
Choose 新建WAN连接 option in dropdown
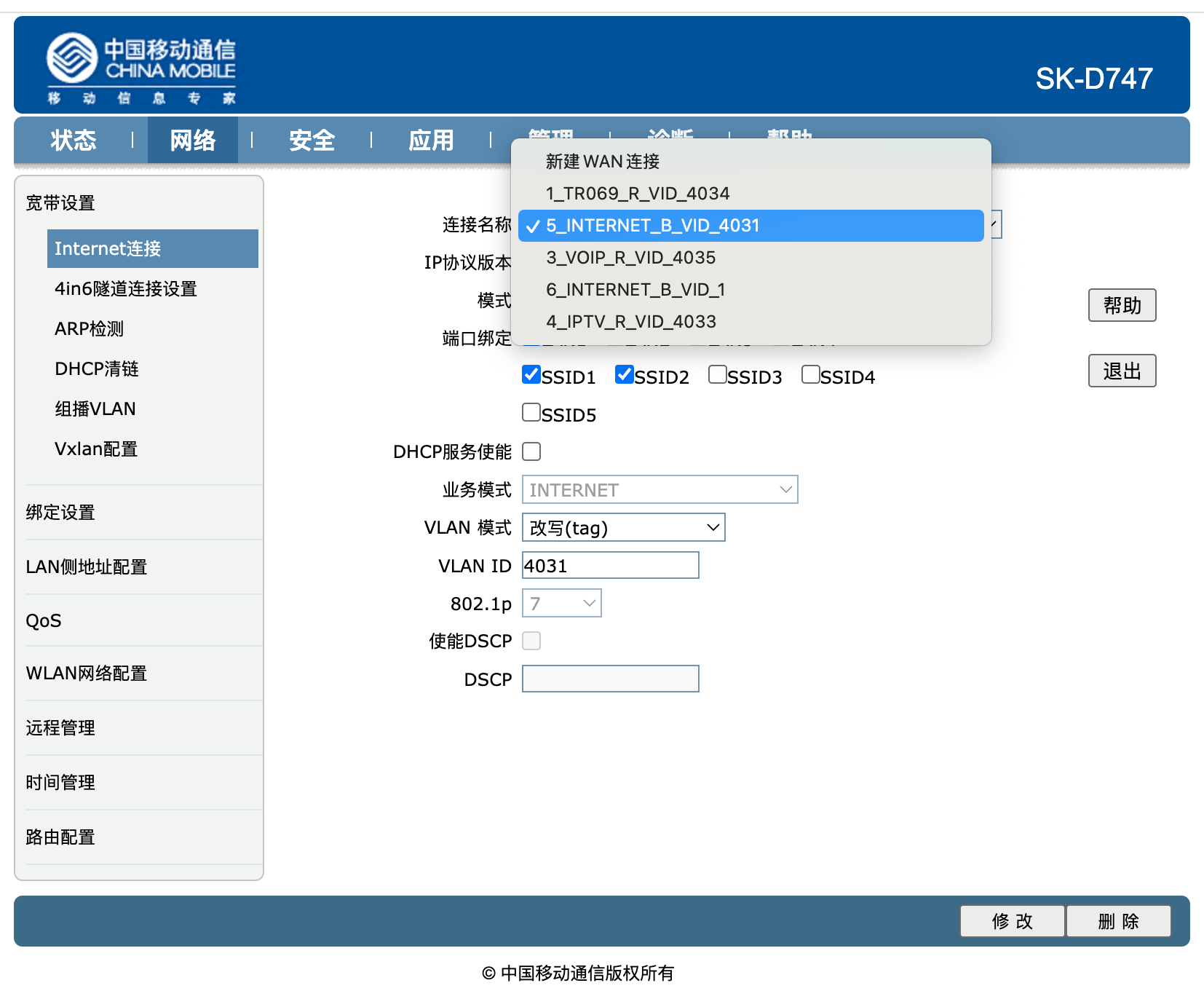pyautogui.click(x=603, y=162)
